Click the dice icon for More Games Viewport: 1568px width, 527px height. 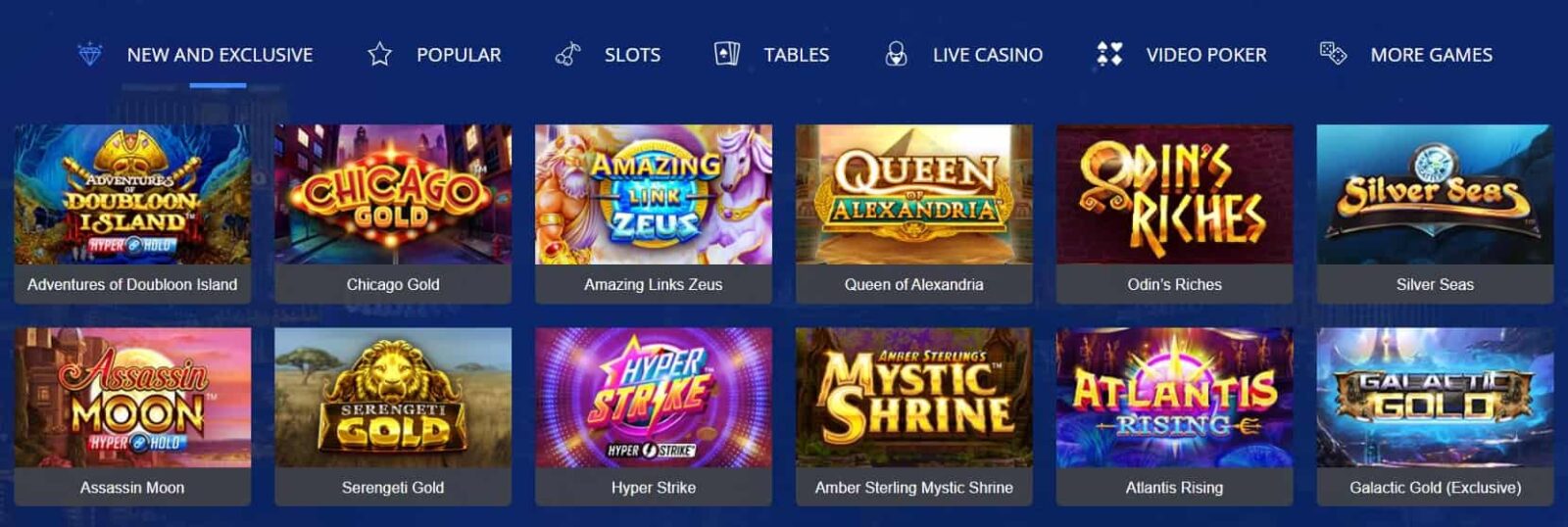1333,54
